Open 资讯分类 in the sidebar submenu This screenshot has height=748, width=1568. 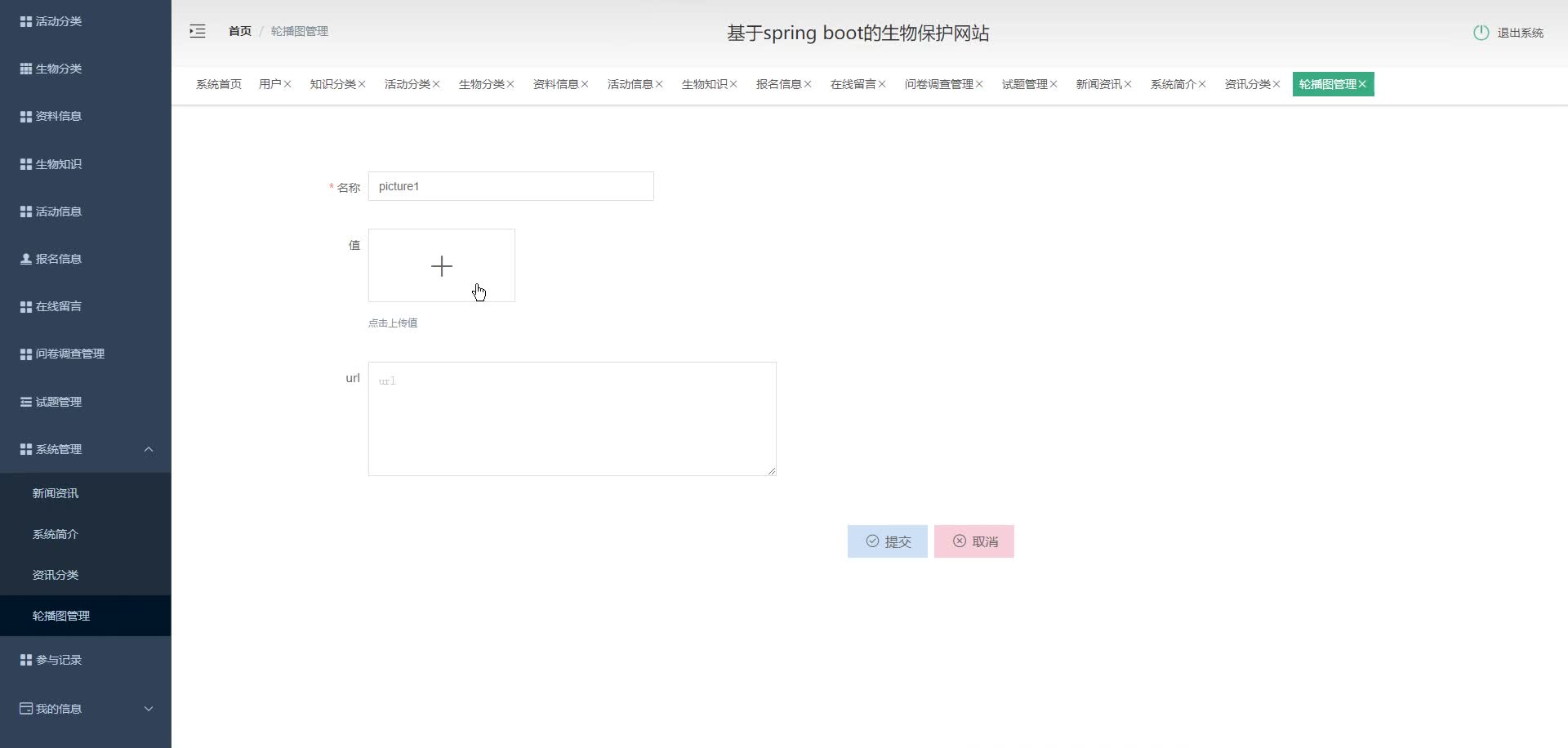(x=86, y=575)
